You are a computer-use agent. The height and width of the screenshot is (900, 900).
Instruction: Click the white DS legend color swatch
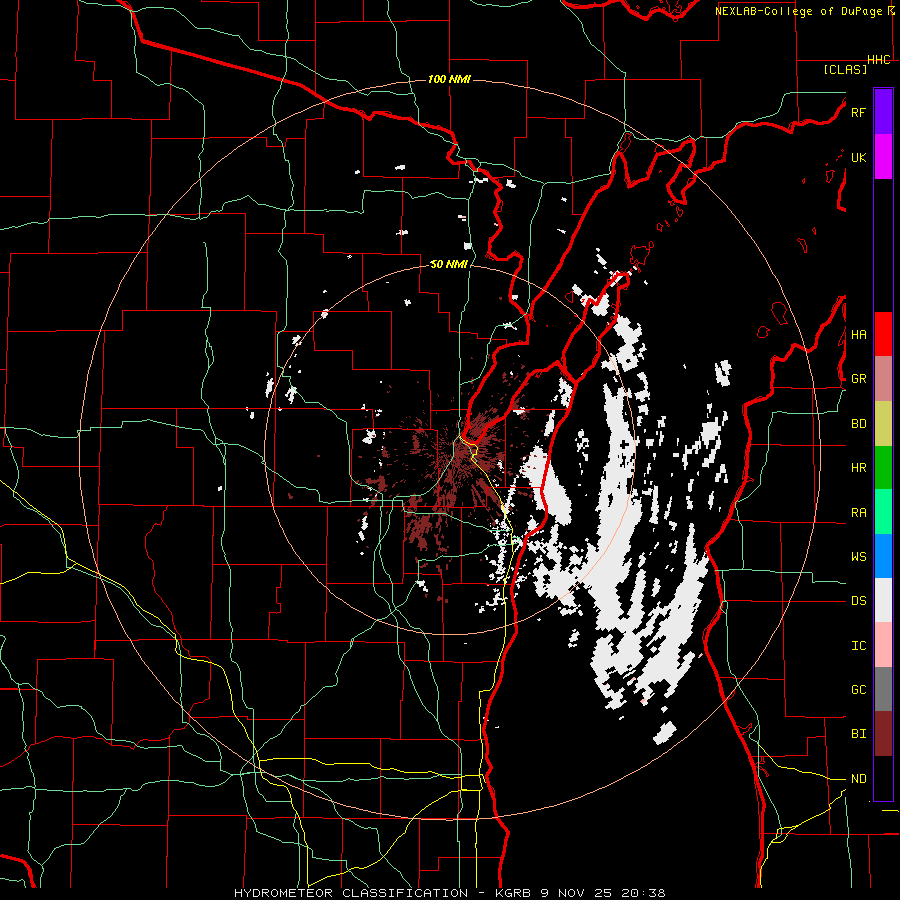[x=883, y=600]
